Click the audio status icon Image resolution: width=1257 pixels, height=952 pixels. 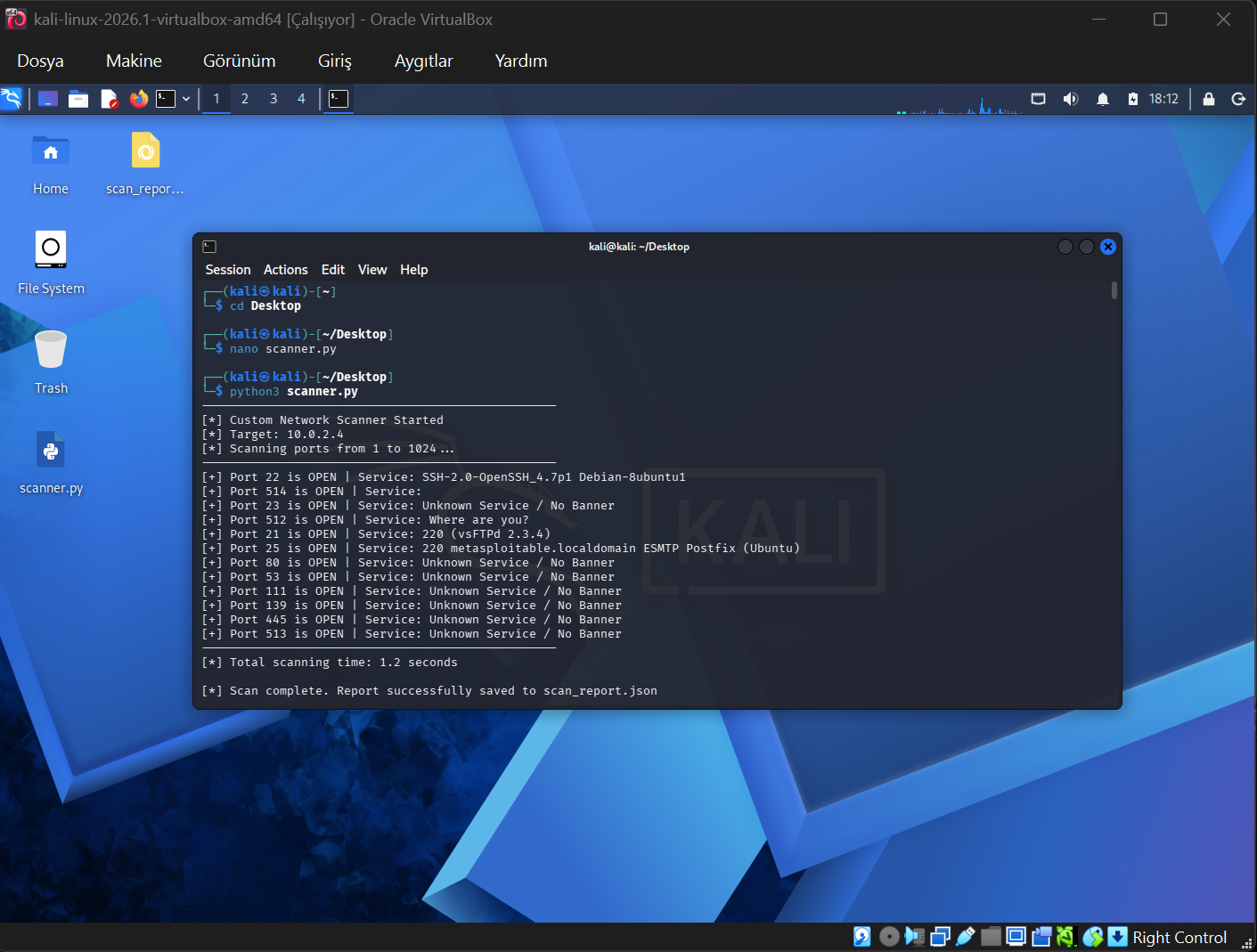point(914,937)
